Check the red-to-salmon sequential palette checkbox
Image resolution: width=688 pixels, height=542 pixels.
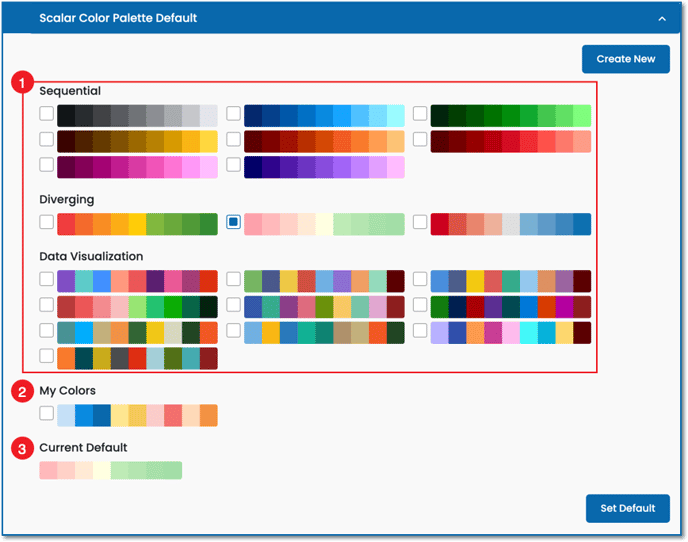[420, 139]
